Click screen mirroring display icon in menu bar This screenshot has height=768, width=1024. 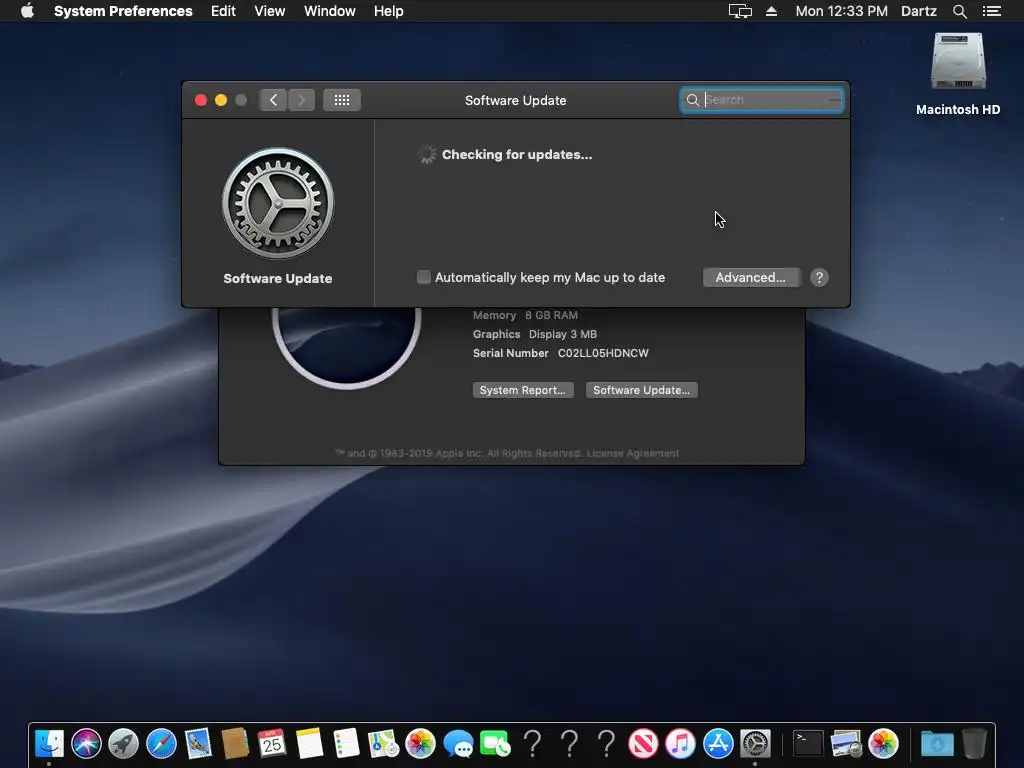(x=740, y=11)
